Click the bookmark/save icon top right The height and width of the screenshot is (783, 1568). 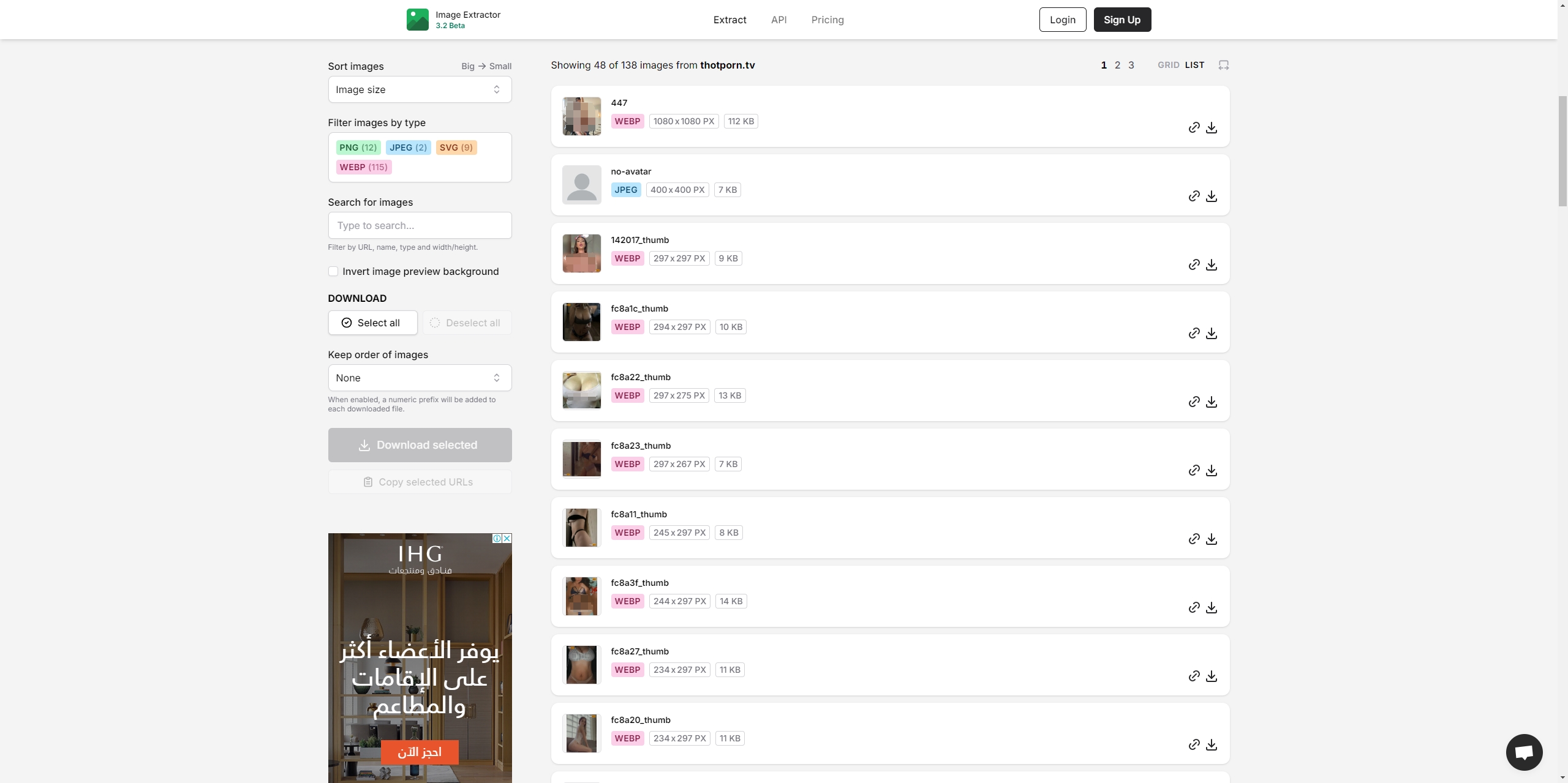coord(1223,64)
